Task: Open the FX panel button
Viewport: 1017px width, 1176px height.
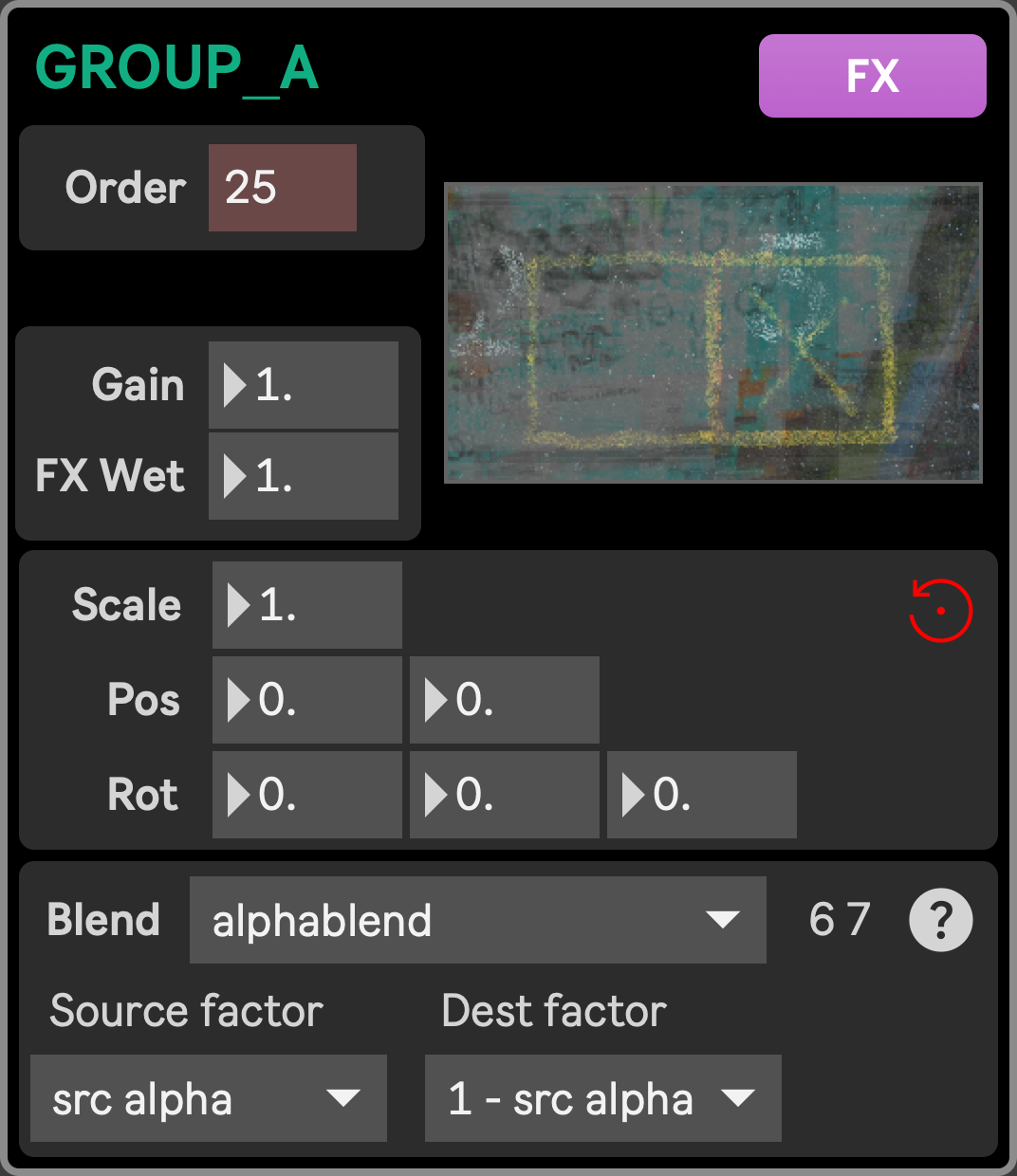Action: [x=872, y=76]
